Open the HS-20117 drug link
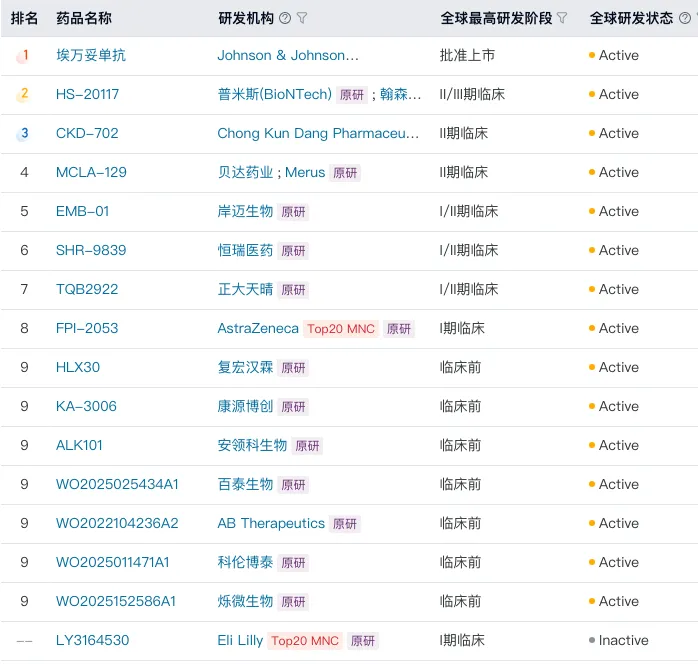698x664 pixels. 87,95
